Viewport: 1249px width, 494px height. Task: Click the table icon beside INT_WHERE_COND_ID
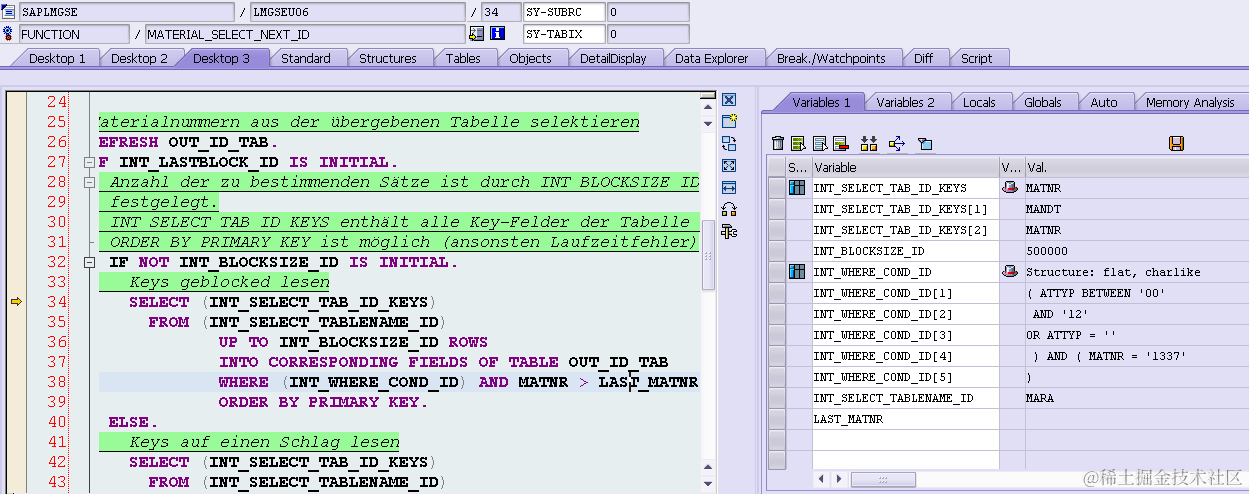[x=797, y=272]
